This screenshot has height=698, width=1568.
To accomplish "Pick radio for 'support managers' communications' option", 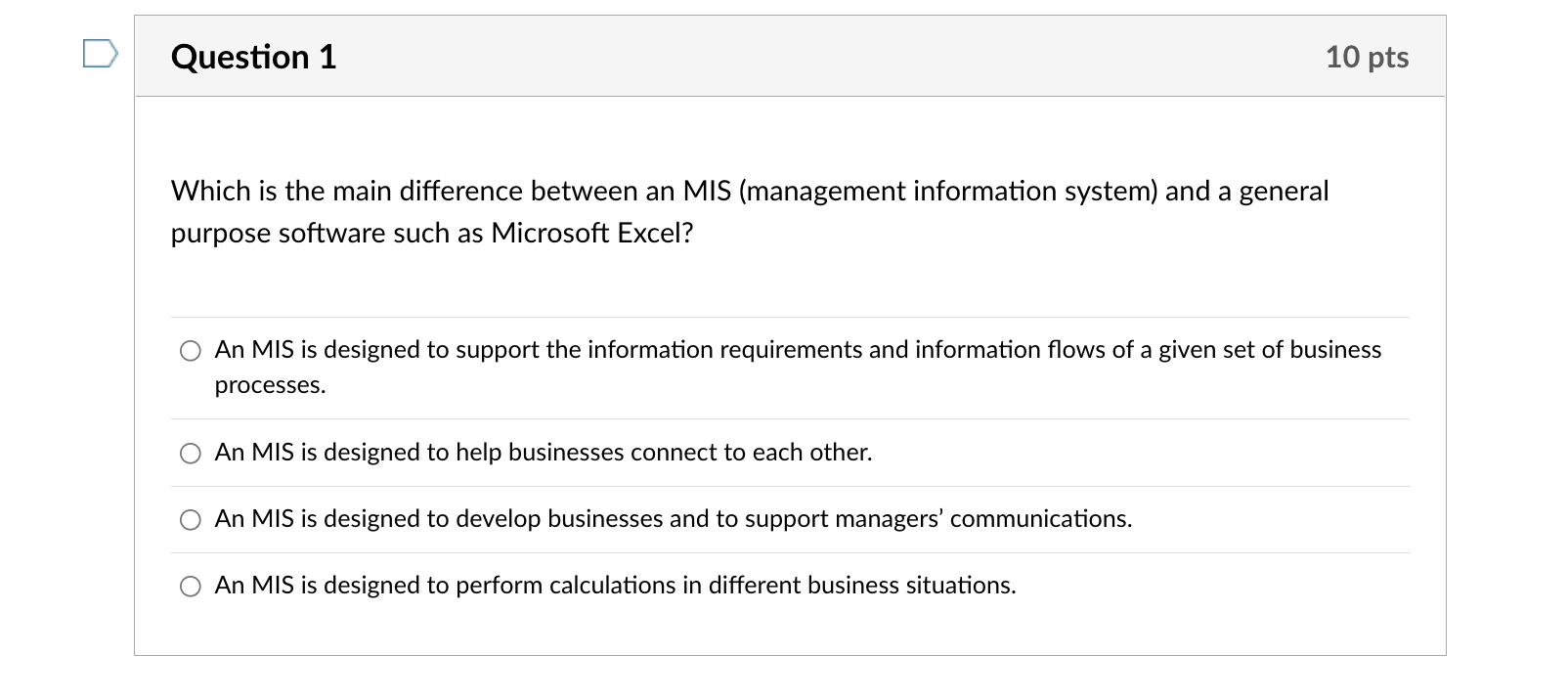I will 191,519.
